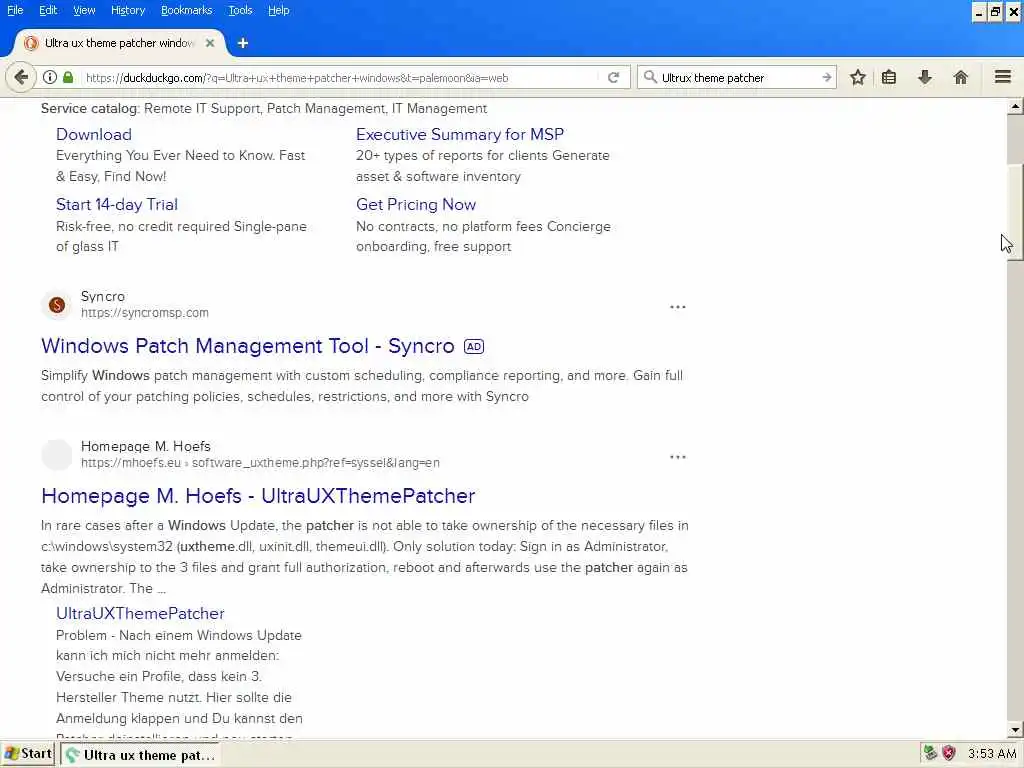
Task: Open more options for M. Hoefs result
Action: (x=678, y=457)
